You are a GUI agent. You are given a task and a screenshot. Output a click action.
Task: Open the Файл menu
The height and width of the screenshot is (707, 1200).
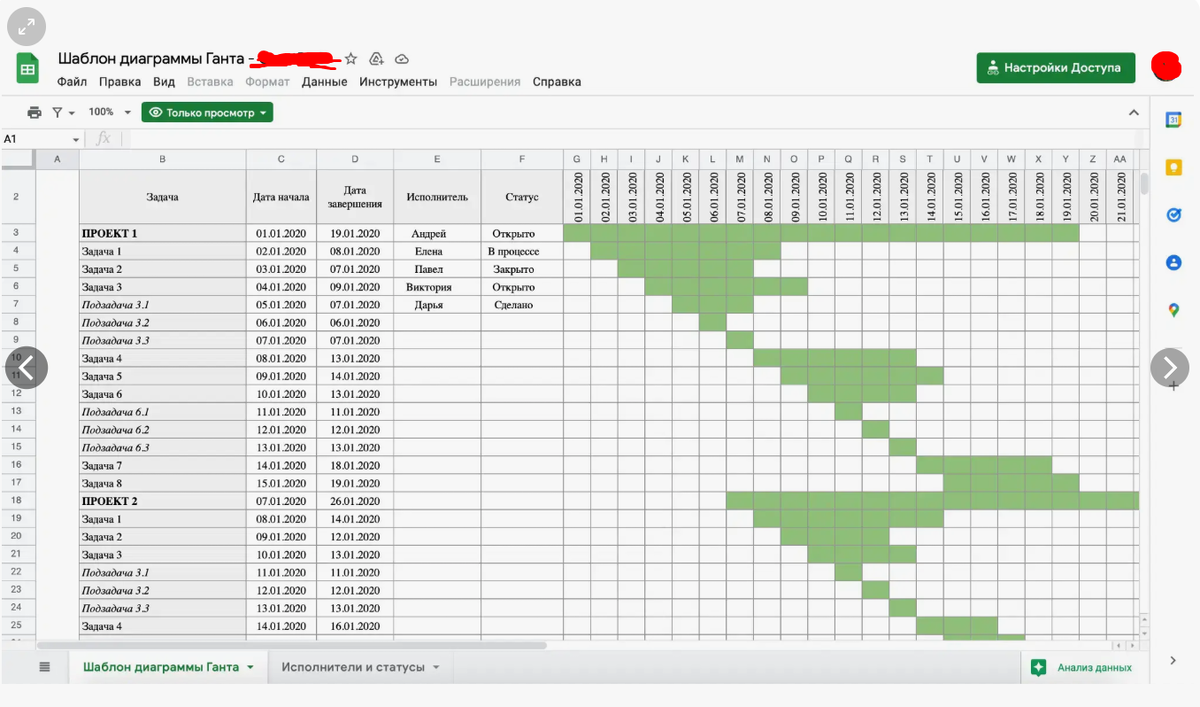pyautogui.click(x=72, y=82)
